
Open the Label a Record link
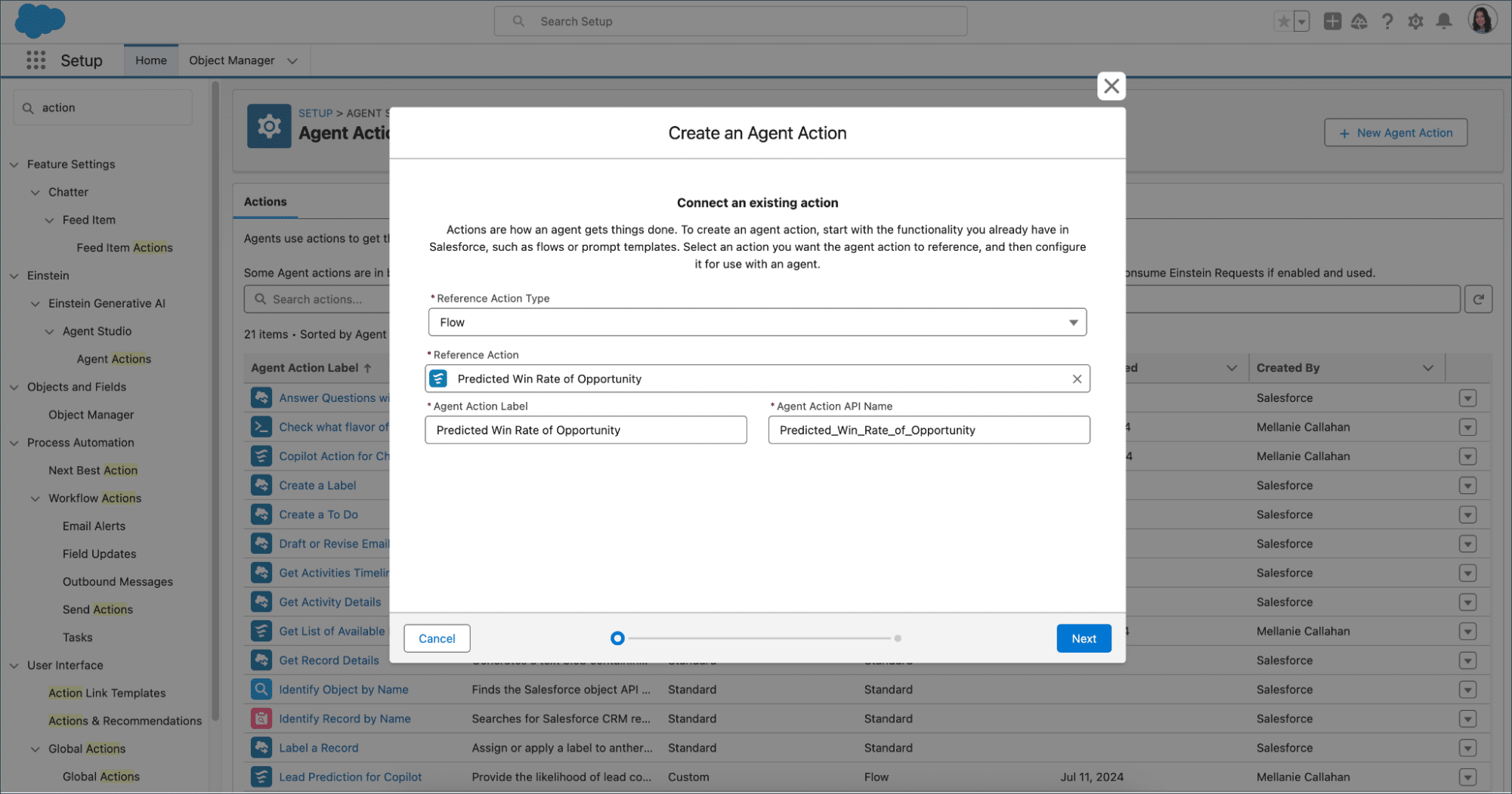click(x=318, y=748)
